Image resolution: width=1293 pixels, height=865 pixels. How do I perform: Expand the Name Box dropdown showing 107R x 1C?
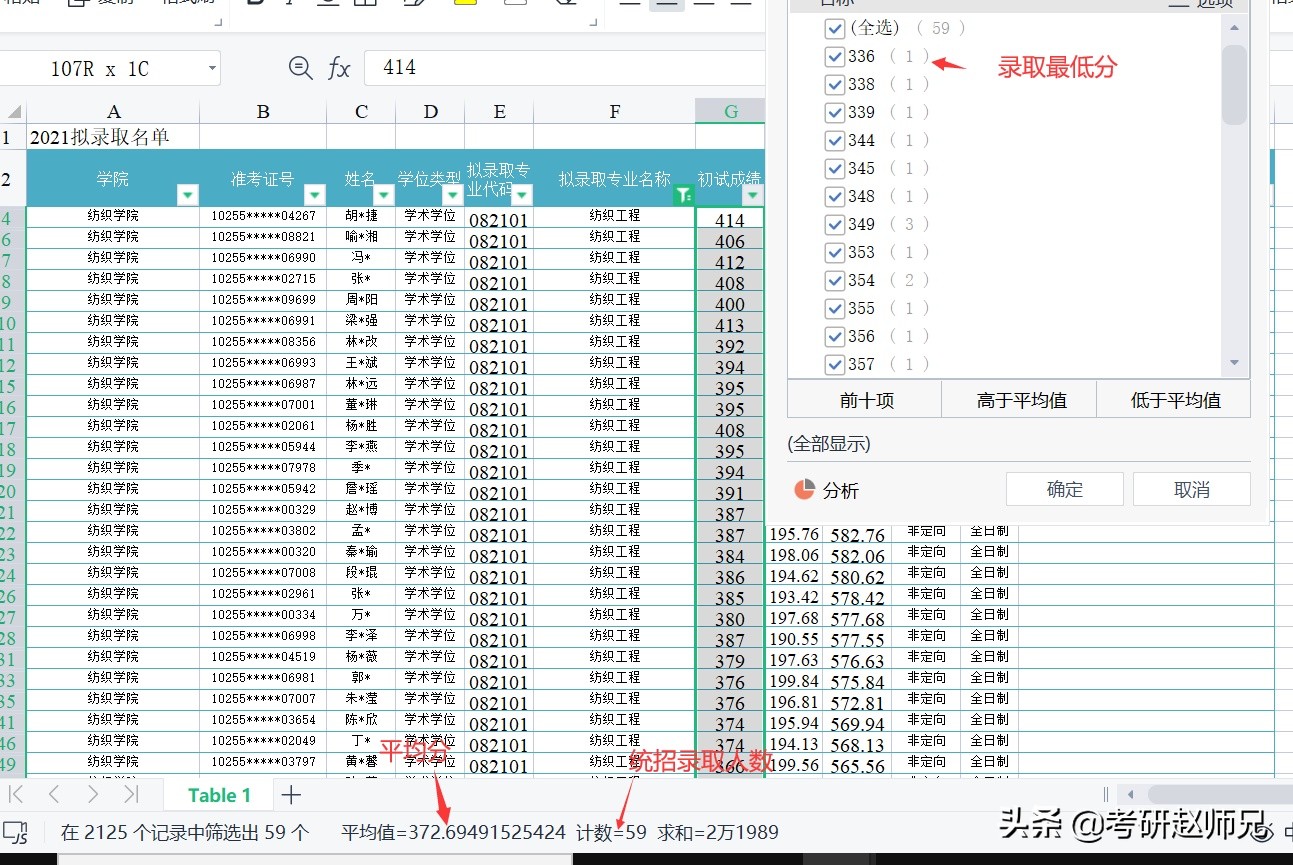210,67
